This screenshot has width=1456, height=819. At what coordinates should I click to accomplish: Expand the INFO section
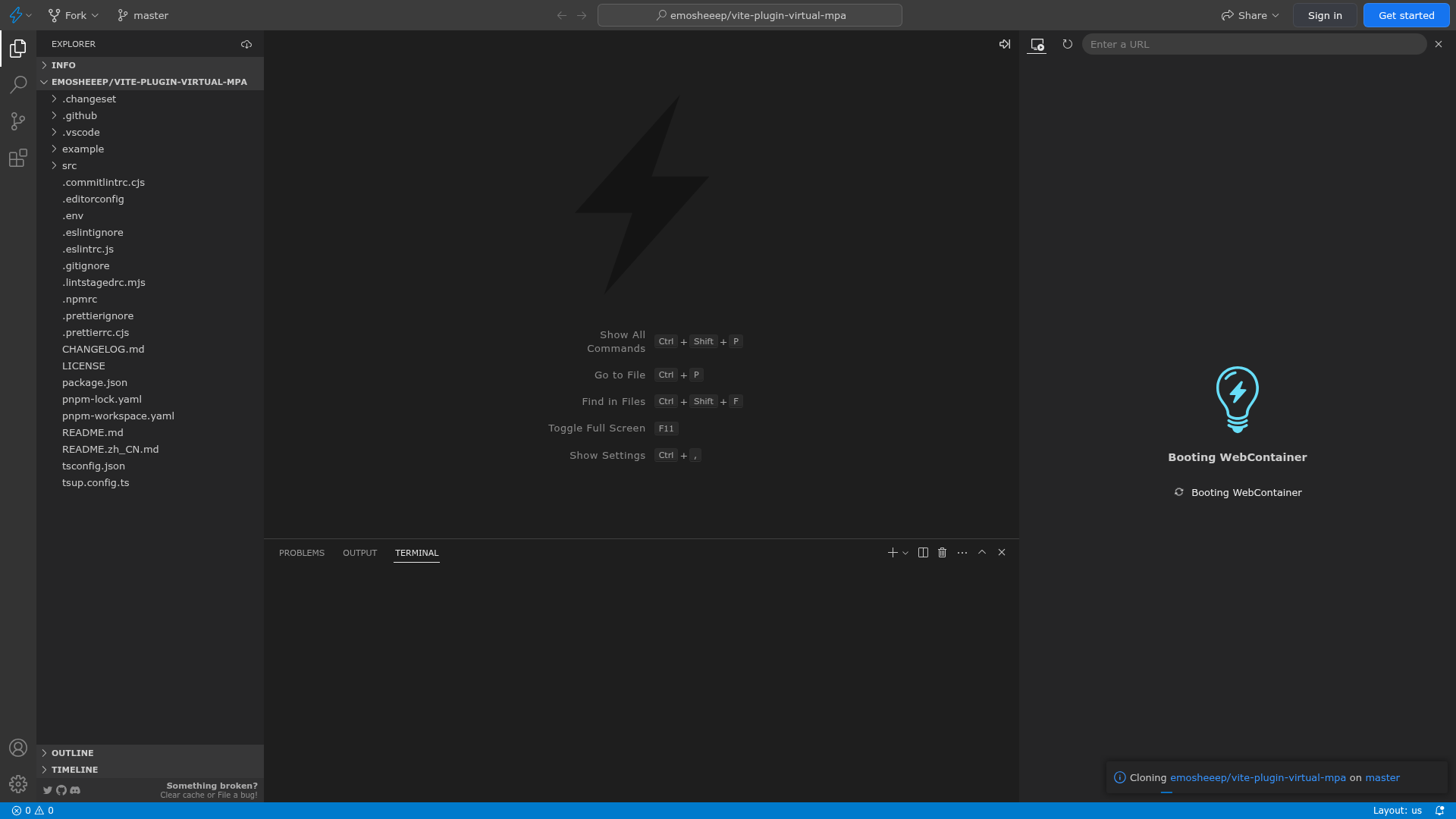coord(150,65)
